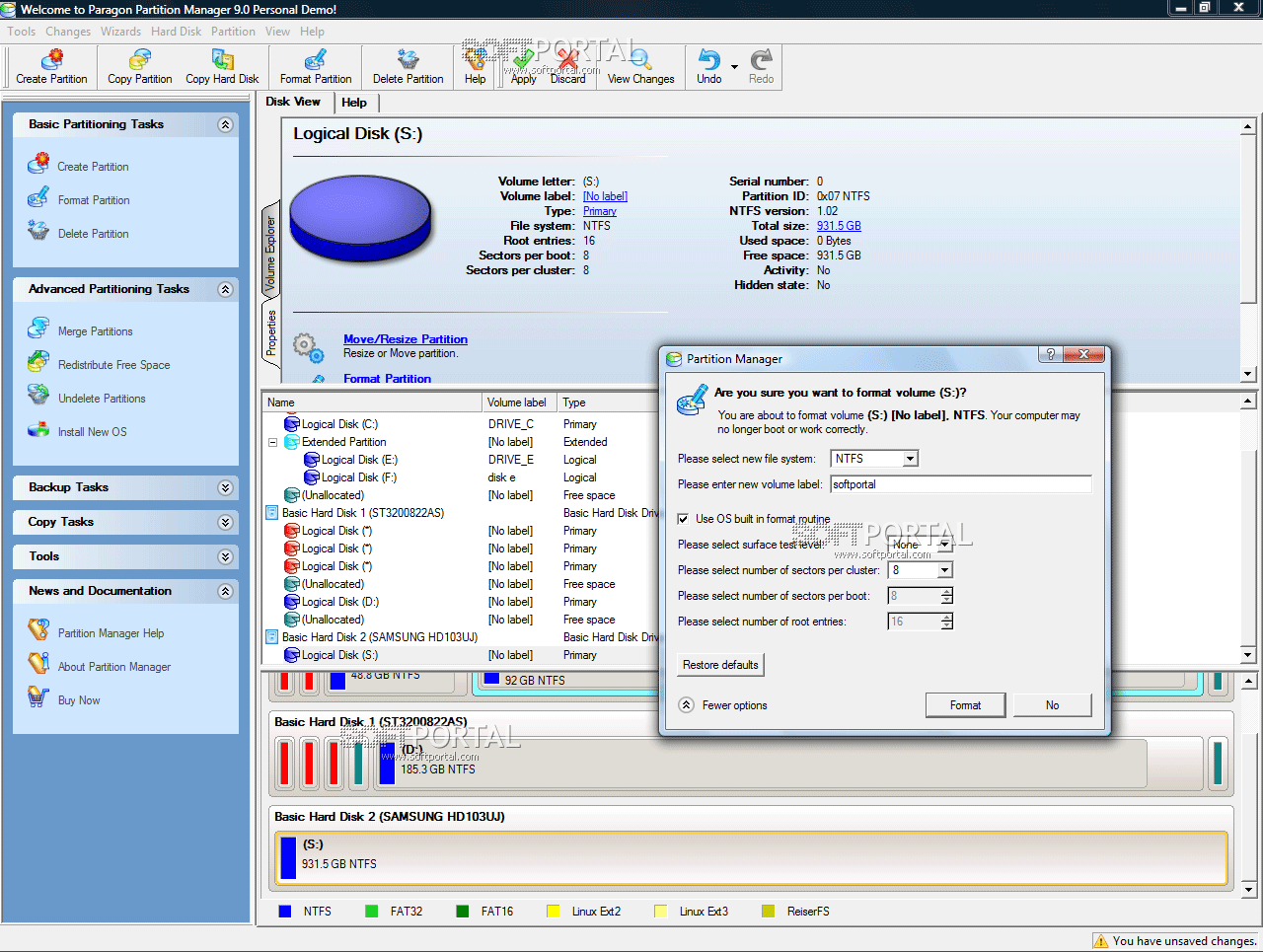Open the Tools menu
This screenshot has width=1263, height=952.
[x=21, y=32]
